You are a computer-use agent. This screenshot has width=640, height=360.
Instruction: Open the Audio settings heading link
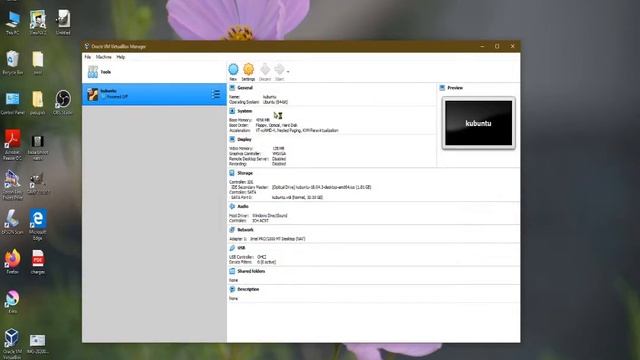pos(243,207)
